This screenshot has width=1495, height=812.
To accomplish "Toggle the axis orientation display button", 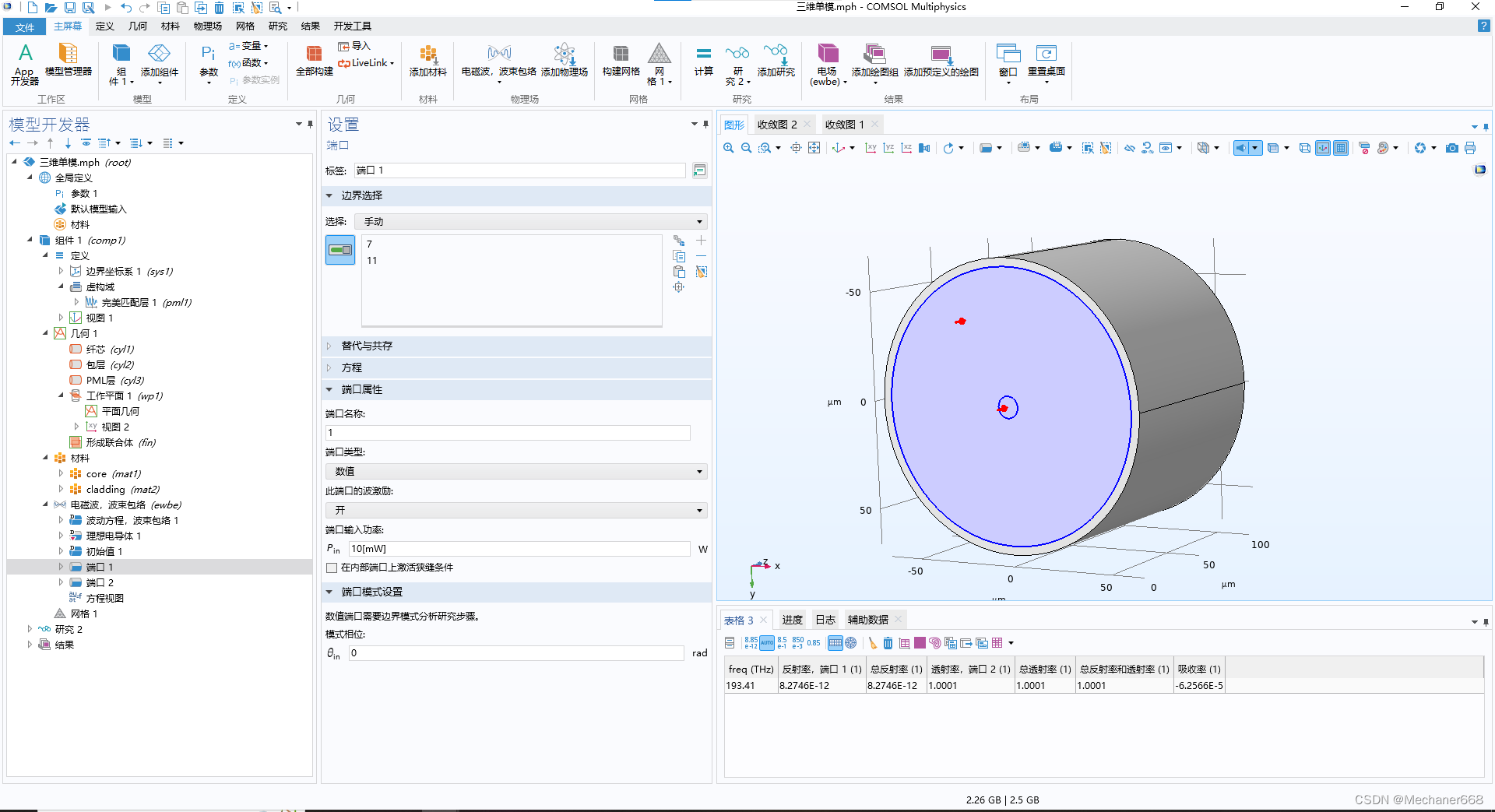I will [1323, 148].
